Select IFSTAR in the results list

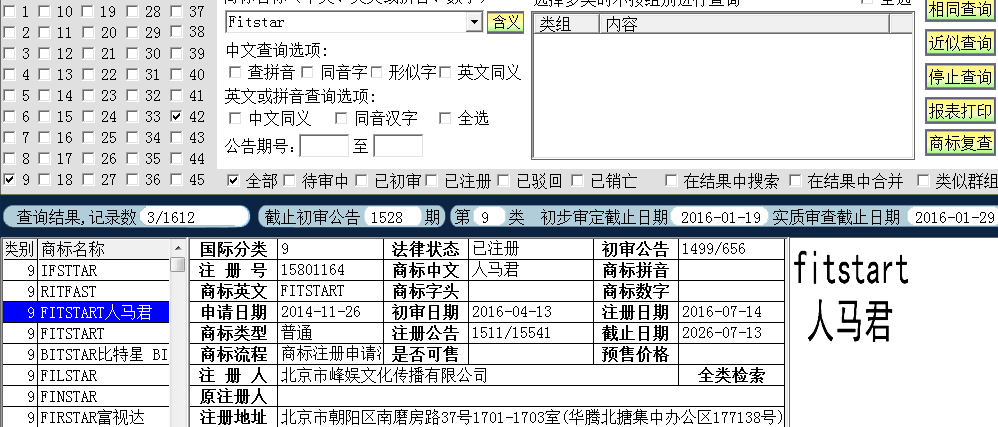(103, 270)
